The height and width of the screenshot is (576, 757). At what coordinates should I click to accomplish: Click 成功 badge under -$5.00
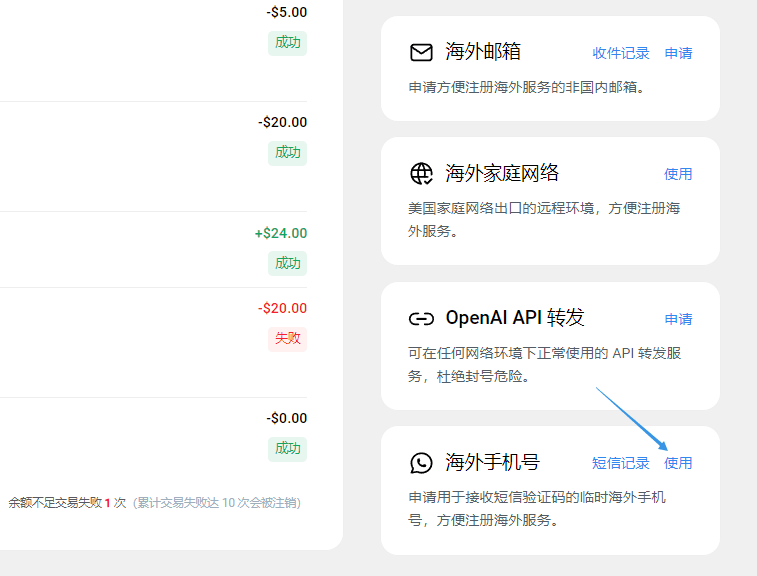(287, 42)
